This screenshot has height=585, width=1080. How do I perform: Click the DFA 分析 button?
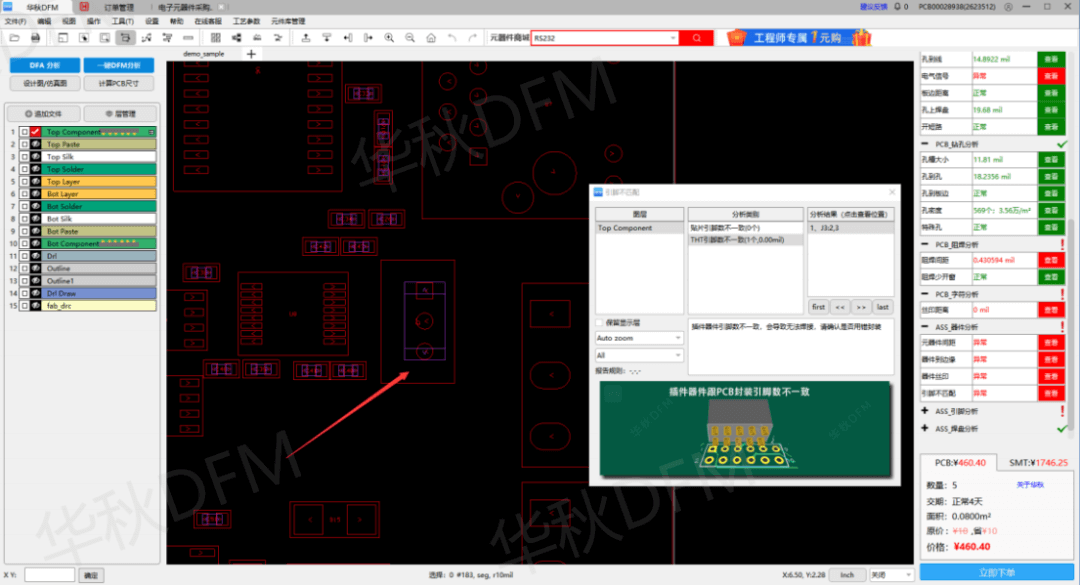45,65
